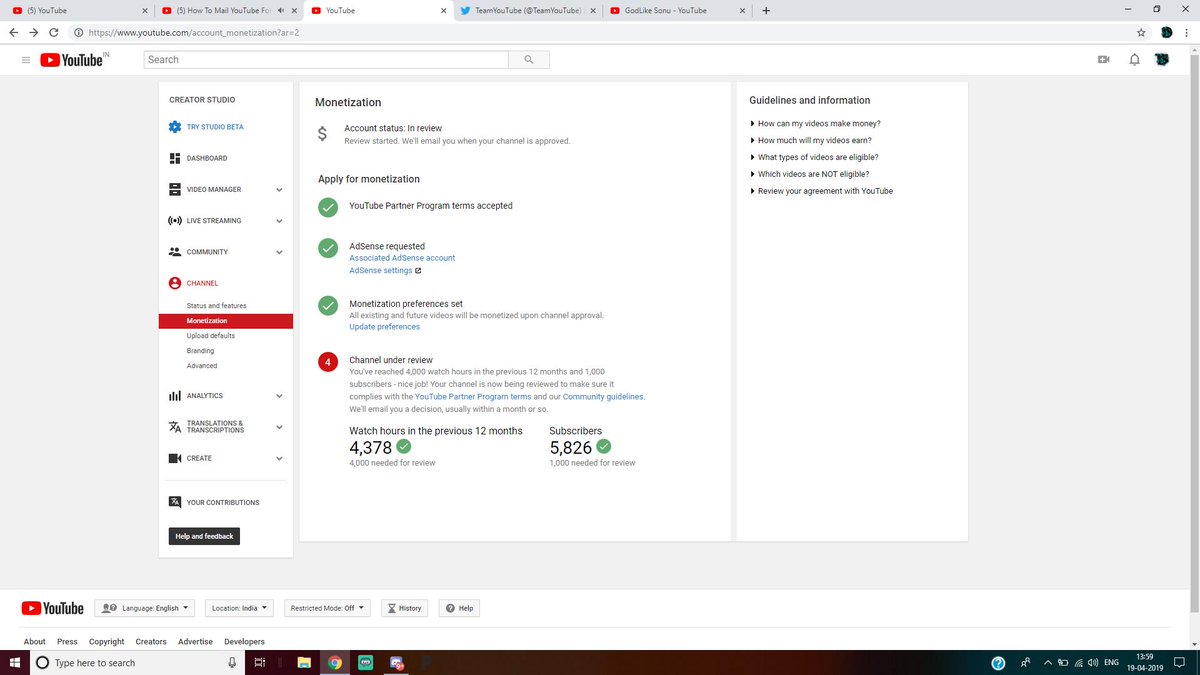Switch to the TeamYouTube Twitter tab
Viewport: 1200px width, 675px height.
coord(529,11)
